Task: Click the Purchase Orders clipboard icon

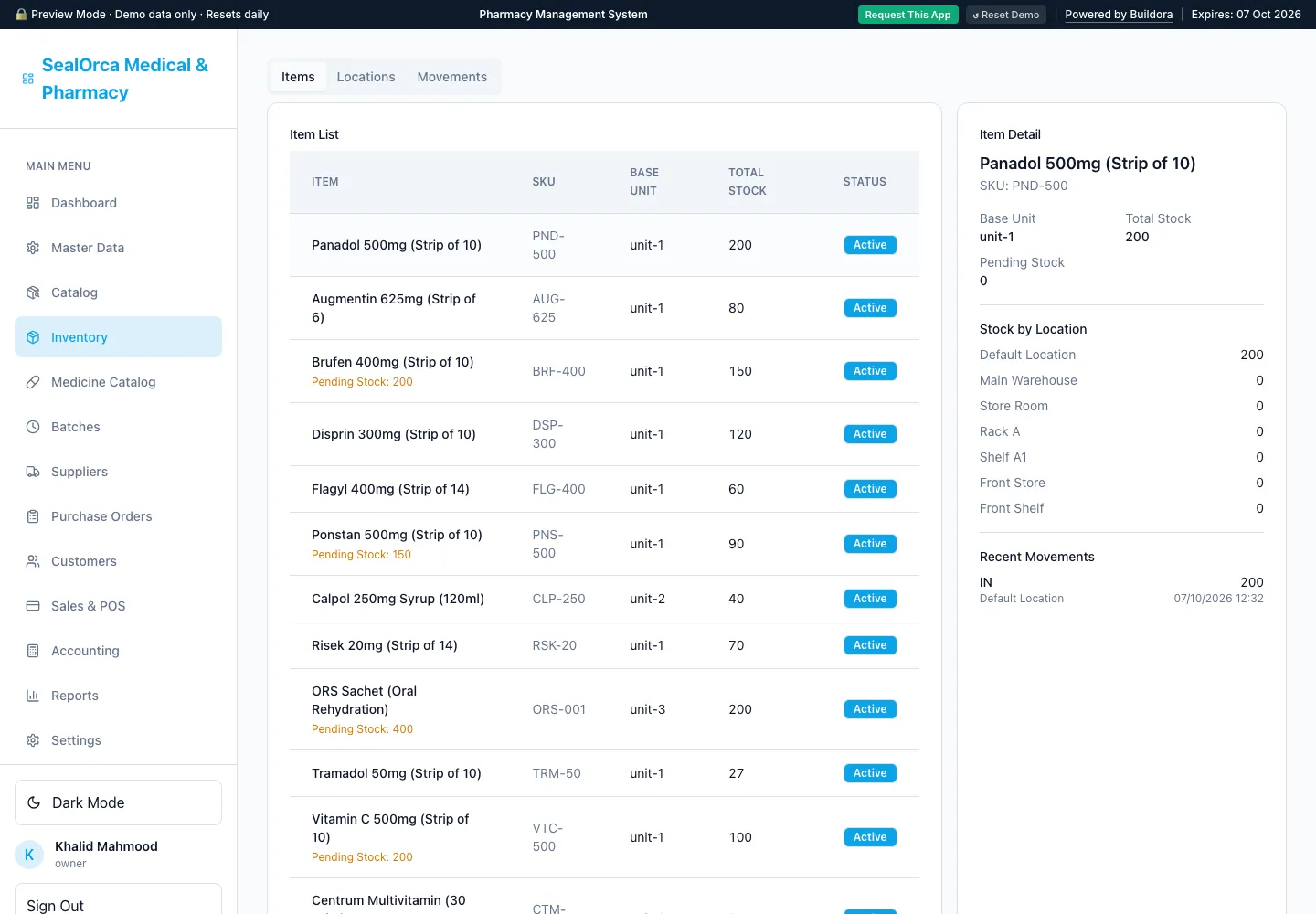Action: (33, 516)
